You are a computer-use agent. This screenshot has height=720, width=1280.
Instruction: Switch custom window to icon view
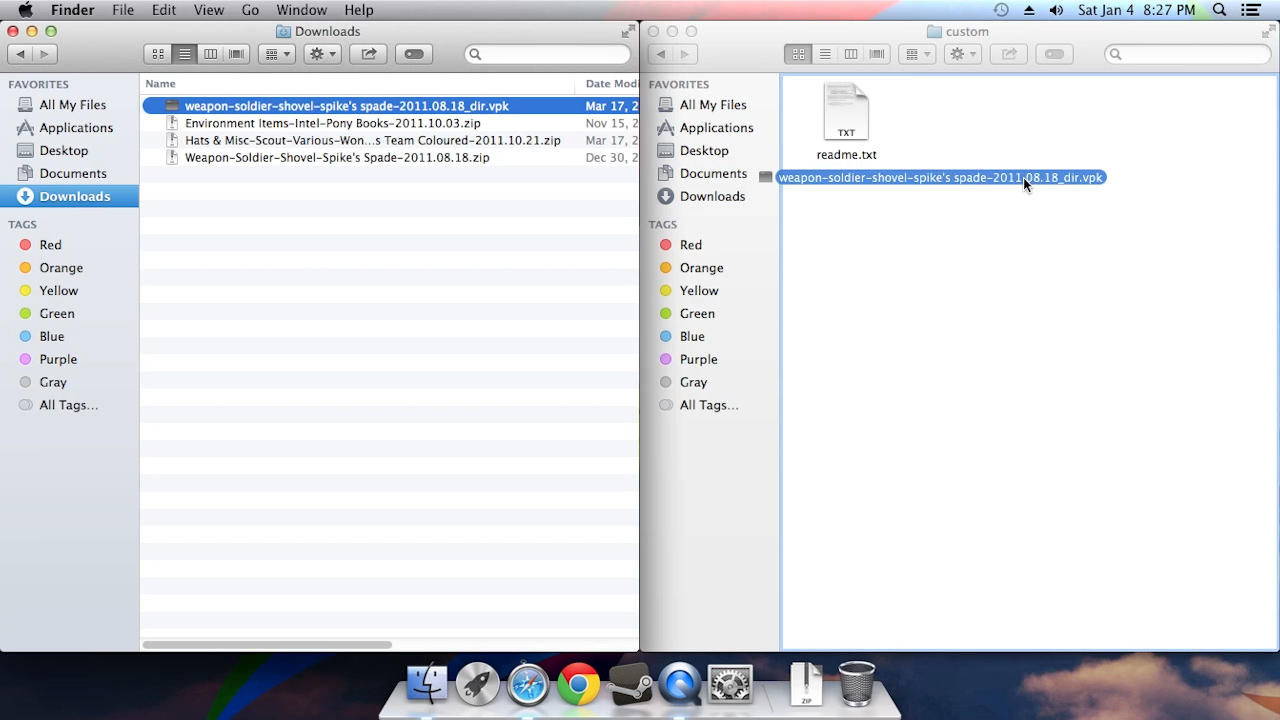pyautogui.click(x=798, y=54)
